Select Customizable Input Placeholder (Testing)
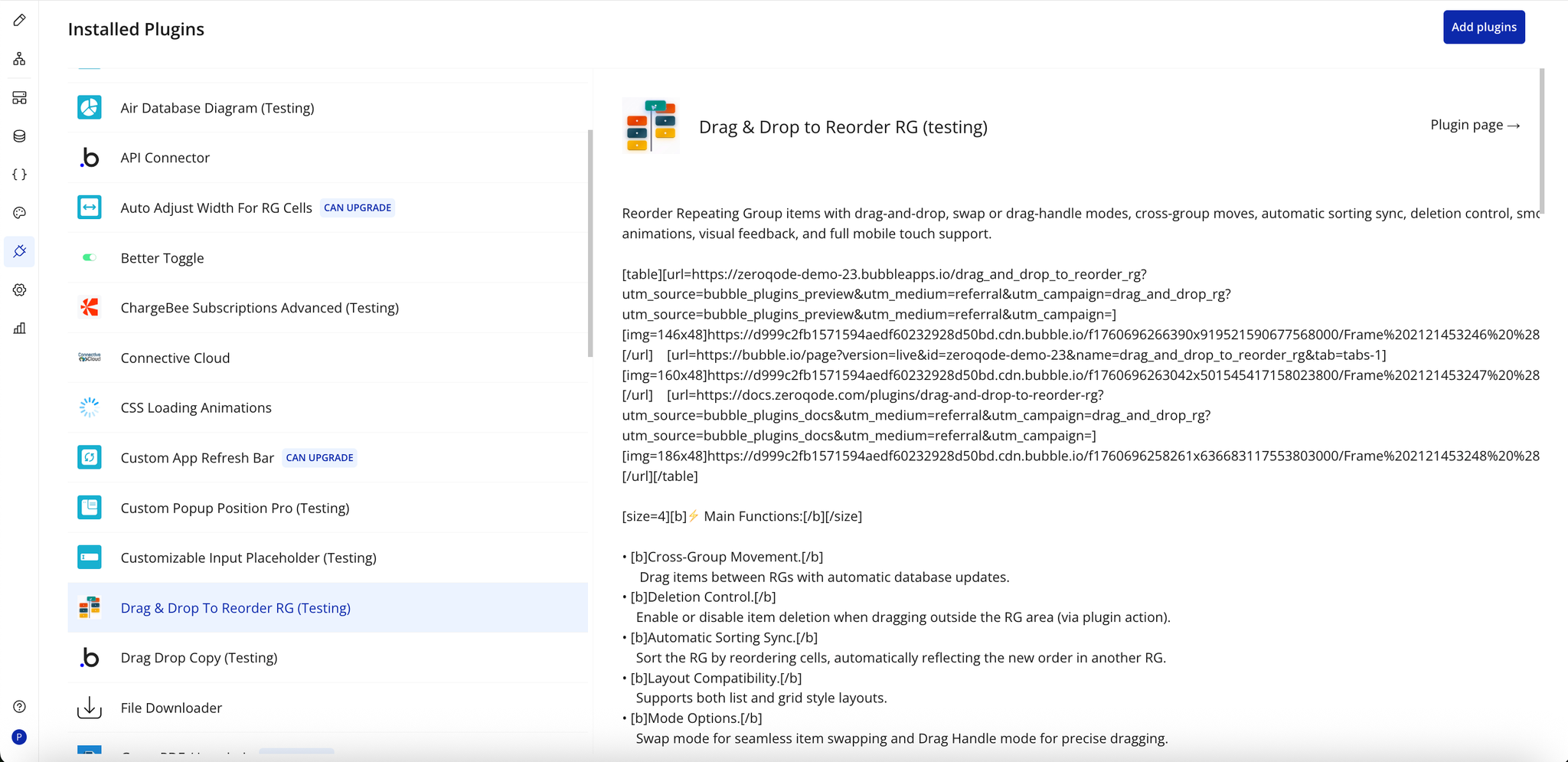This screenshot has height=762, width=1568. tap(328, 558)
